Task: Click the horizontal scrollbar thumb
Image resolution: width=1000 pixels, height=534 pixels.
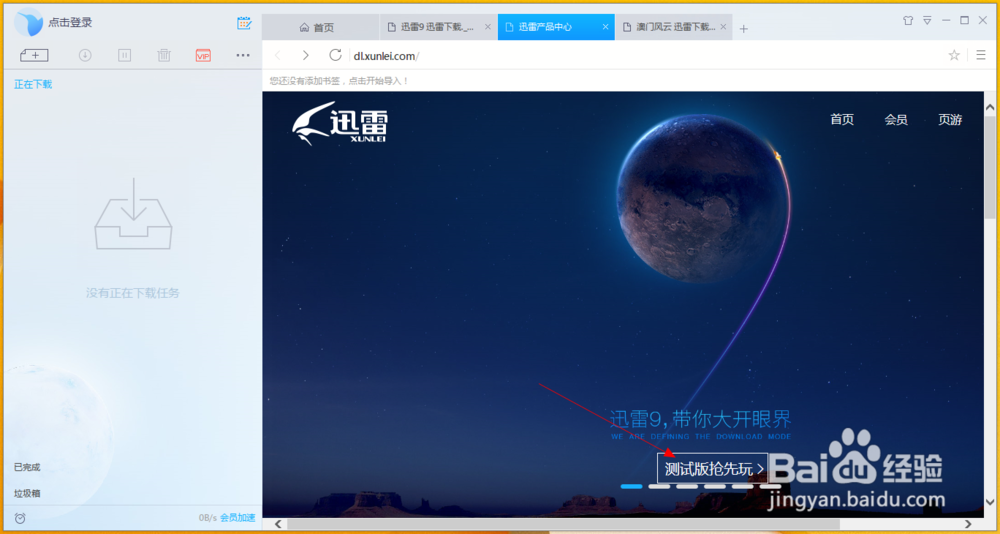Action: [563, 524]
